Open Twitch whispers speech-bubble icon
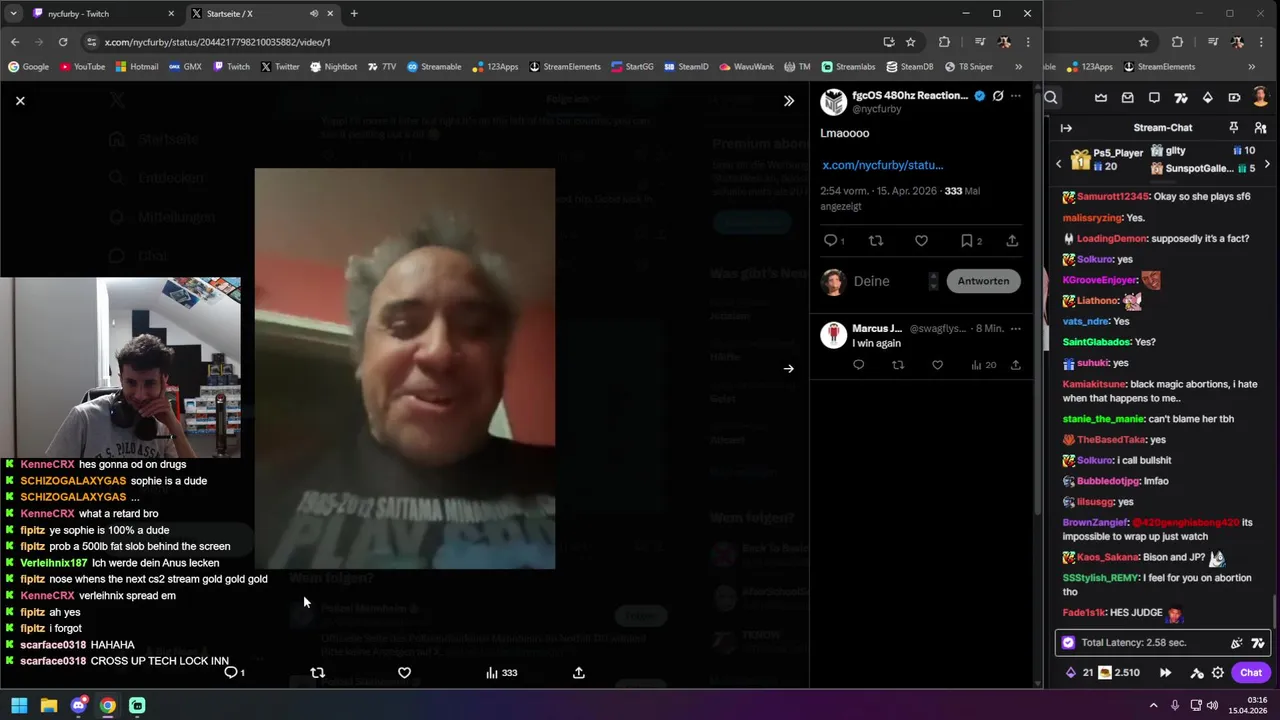The image size is (1280, 720). tap(1154, 98)
